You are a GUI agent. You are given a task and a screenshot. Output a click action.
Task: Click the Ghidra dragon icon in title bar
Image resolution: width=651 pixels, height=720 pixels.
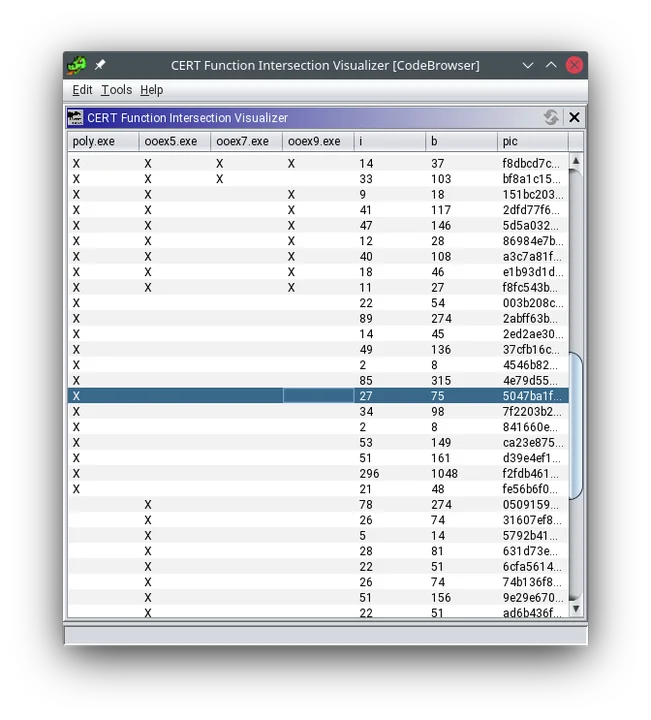pyautogui.click(x=77, y=65)
